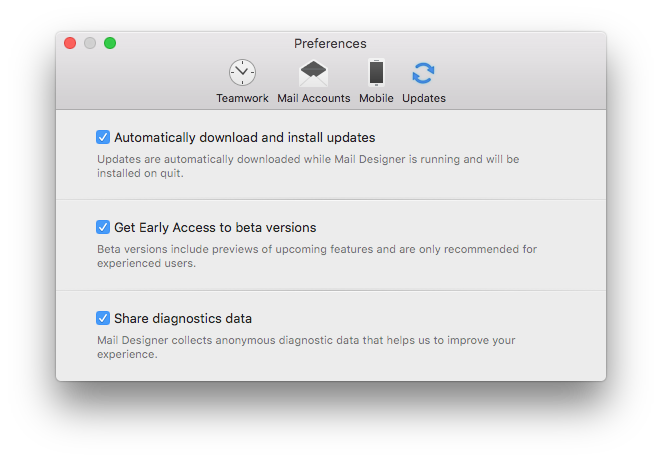The width and height of the screenshot is (662, 461).
Task: Turn off the Share diagnostics data checkbox
Action: tap(103, 318)
